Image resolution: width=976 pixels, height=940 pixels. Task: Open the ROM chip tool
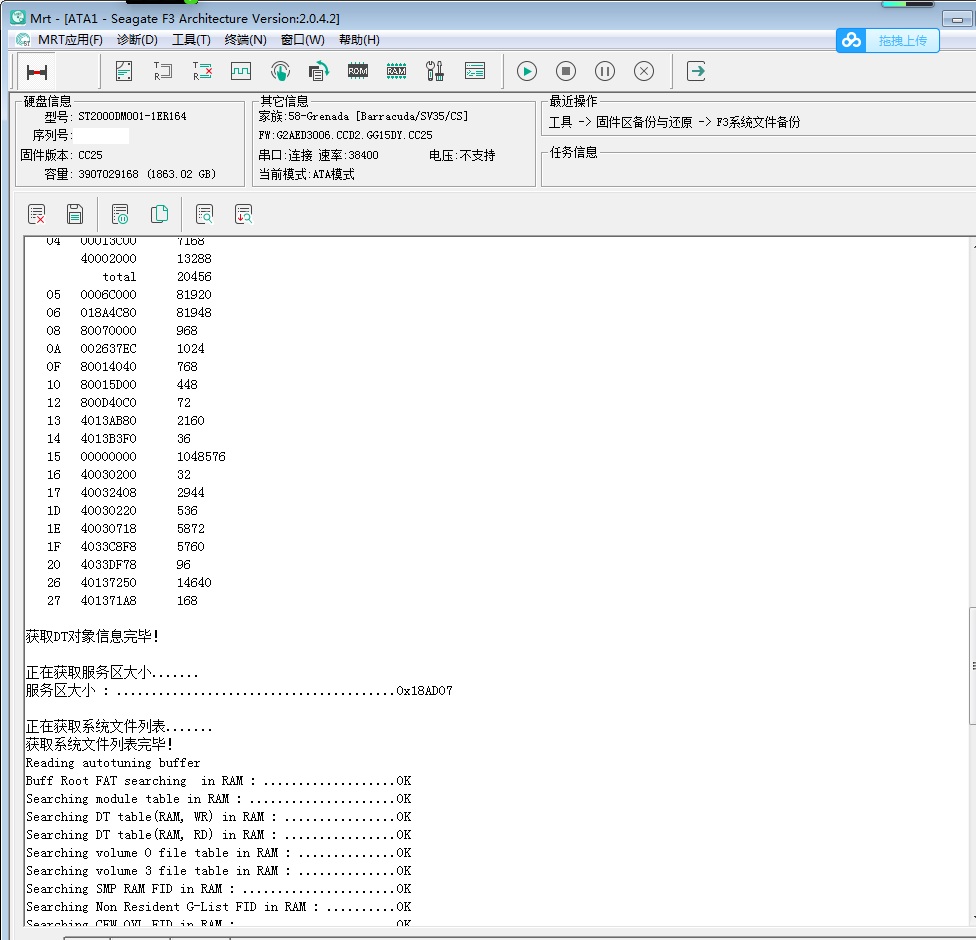pos(358,71)
